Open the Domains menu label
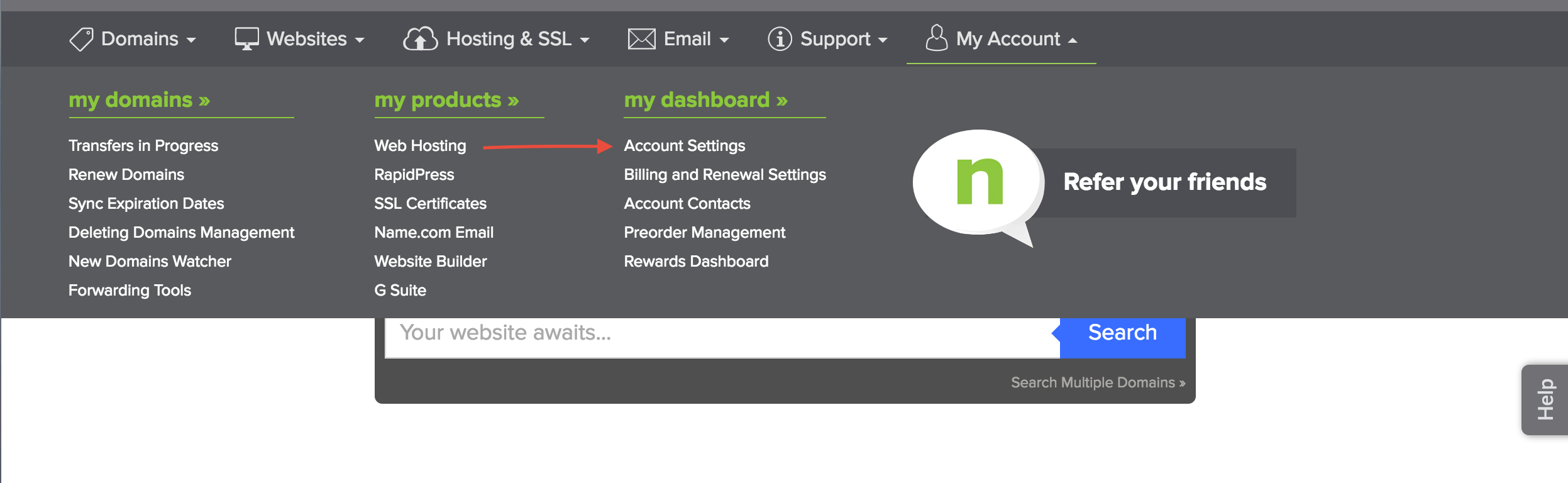 point(140,39)
